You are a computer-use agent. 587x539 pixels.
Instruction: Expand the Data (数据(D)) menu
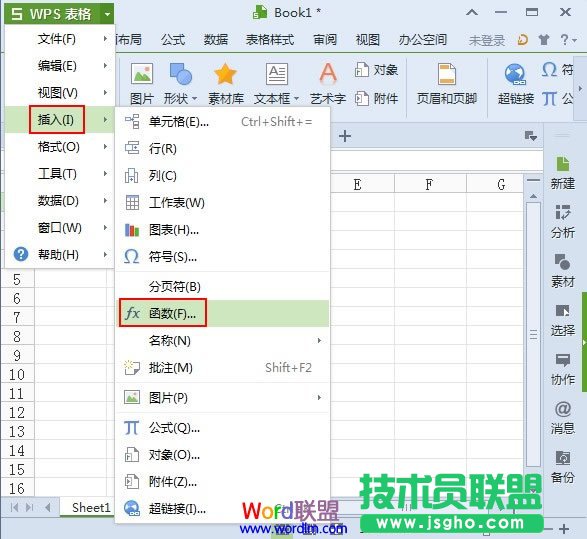(x=60, y=200)
